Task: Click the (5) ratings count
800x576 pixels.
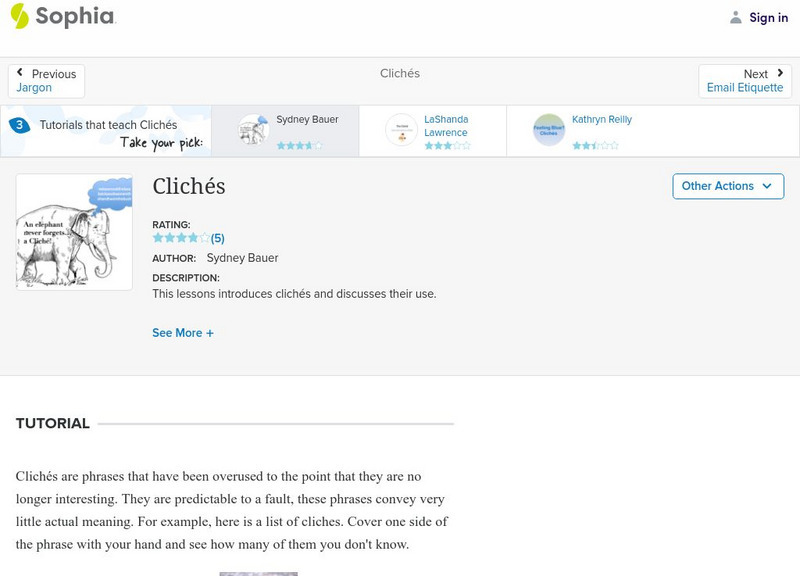Action: (217, 238)
